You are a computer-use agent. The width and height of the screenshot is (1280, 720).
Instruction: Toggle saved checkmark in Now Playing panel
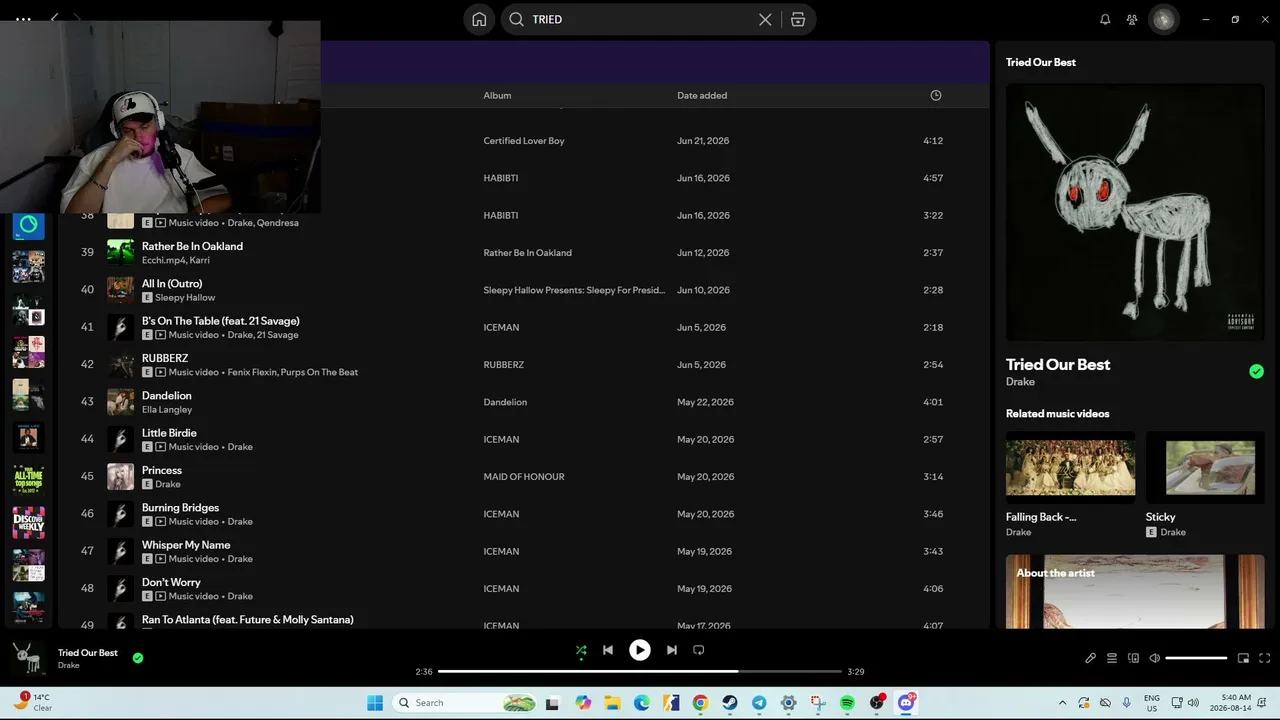click(x=1256, y=372)
